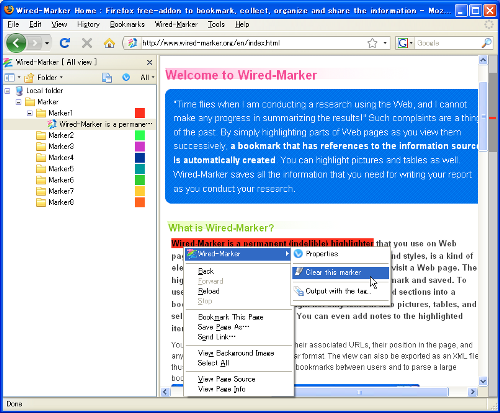Screen dimensions: 500x413
Task: Click the bookmark star in address bar
Action: click(372, 43)
